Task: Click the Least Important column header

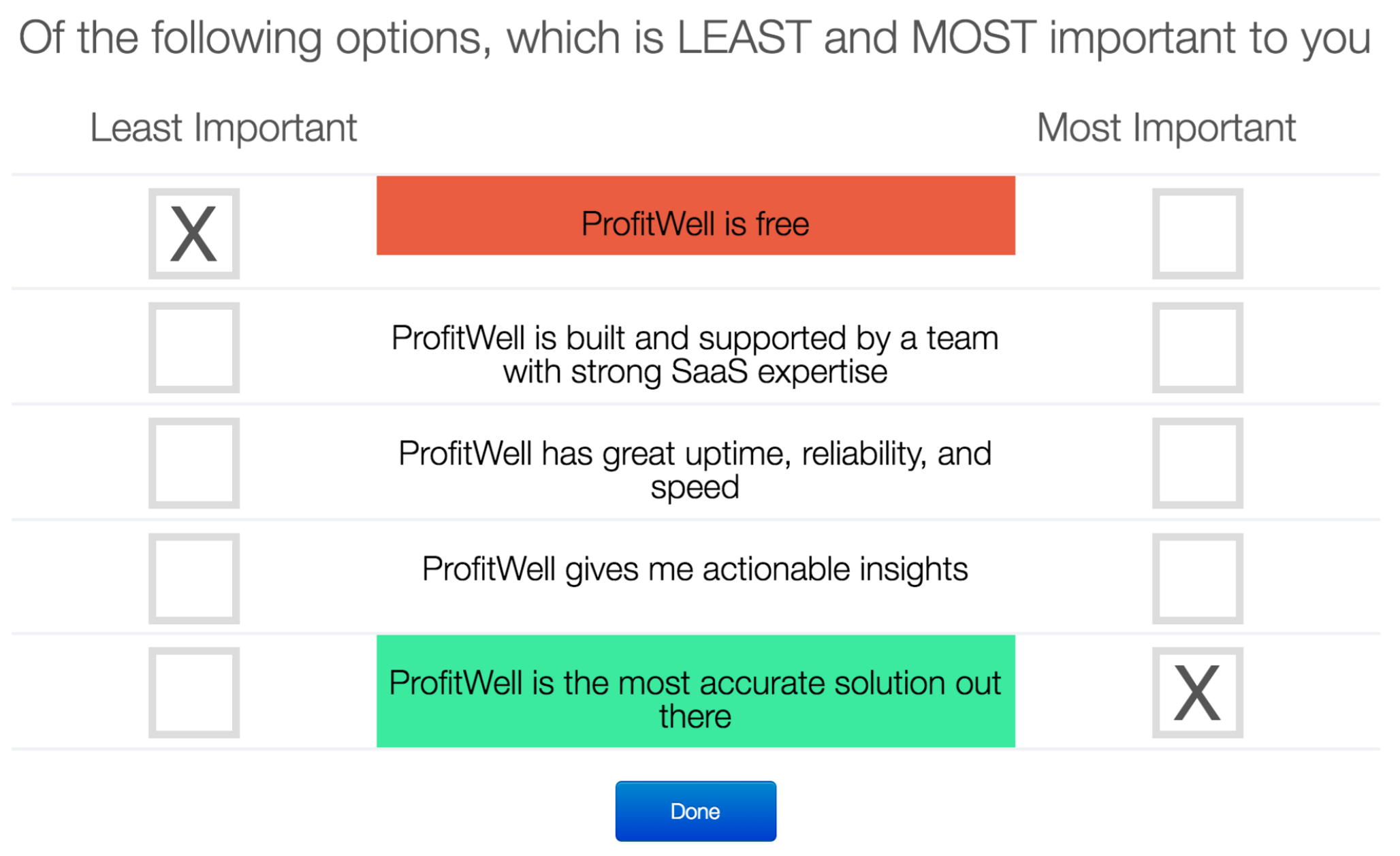Action: [223, 128]
